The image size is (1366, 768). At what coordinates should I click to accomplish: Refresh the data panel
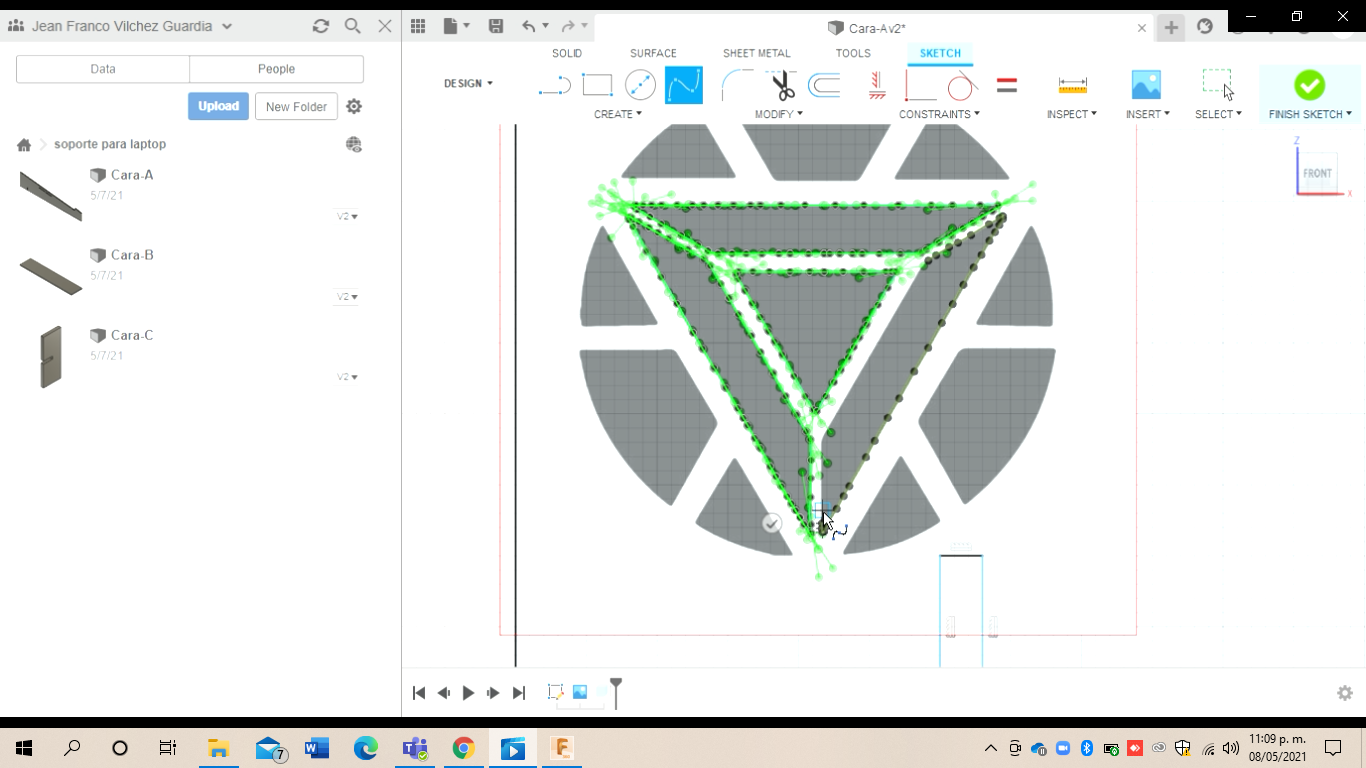click(321, 26)
